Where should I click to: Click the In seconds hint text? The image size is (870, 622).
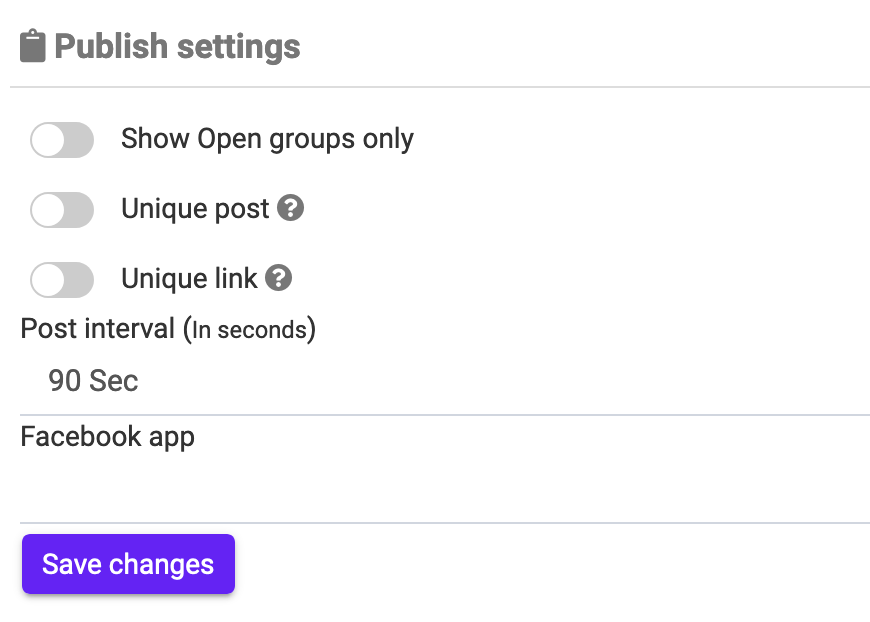point(249,330)
